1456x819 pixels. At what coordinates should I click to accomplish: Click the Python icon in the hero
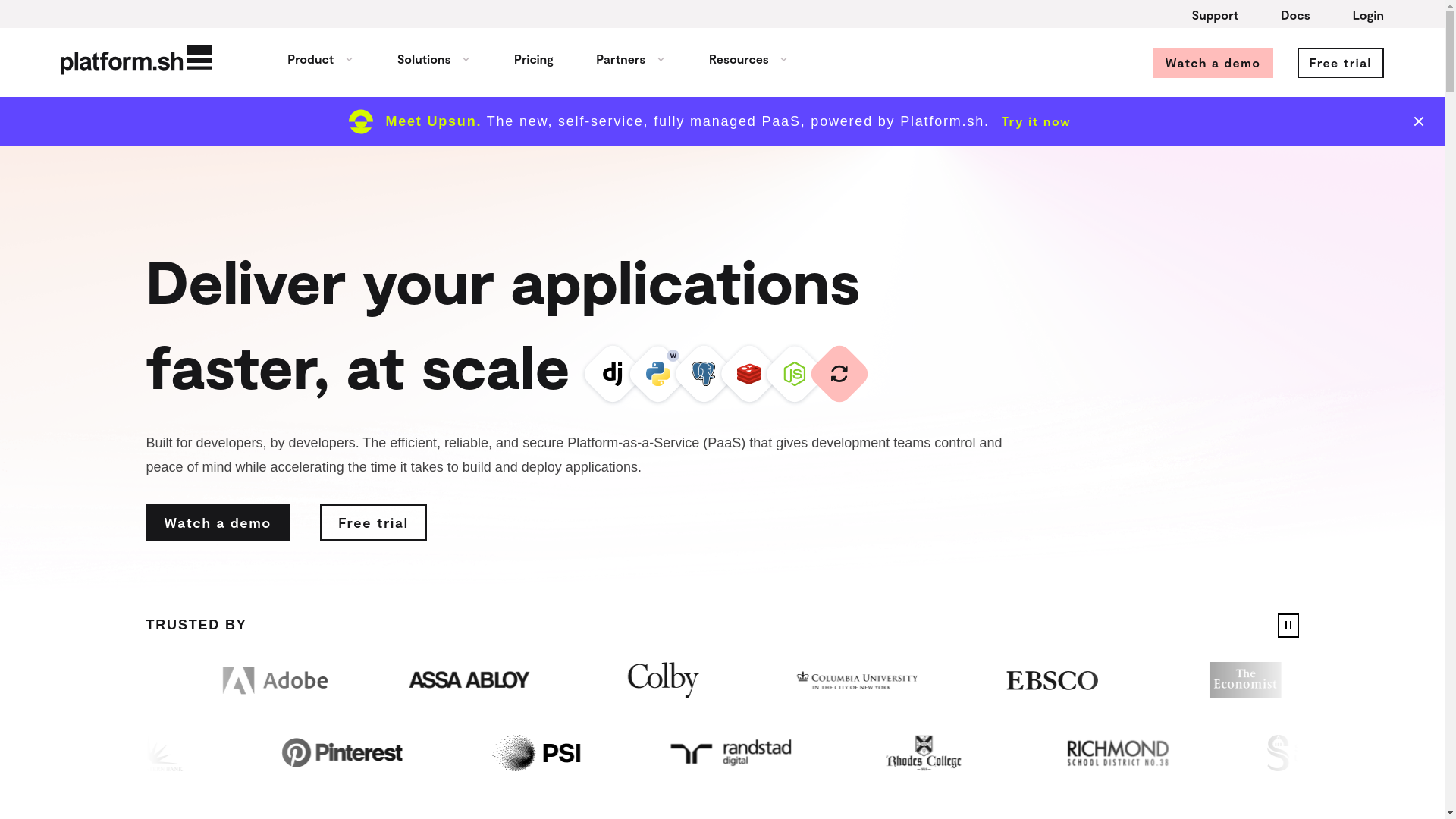pyautogui.click(x=658, y=374)
